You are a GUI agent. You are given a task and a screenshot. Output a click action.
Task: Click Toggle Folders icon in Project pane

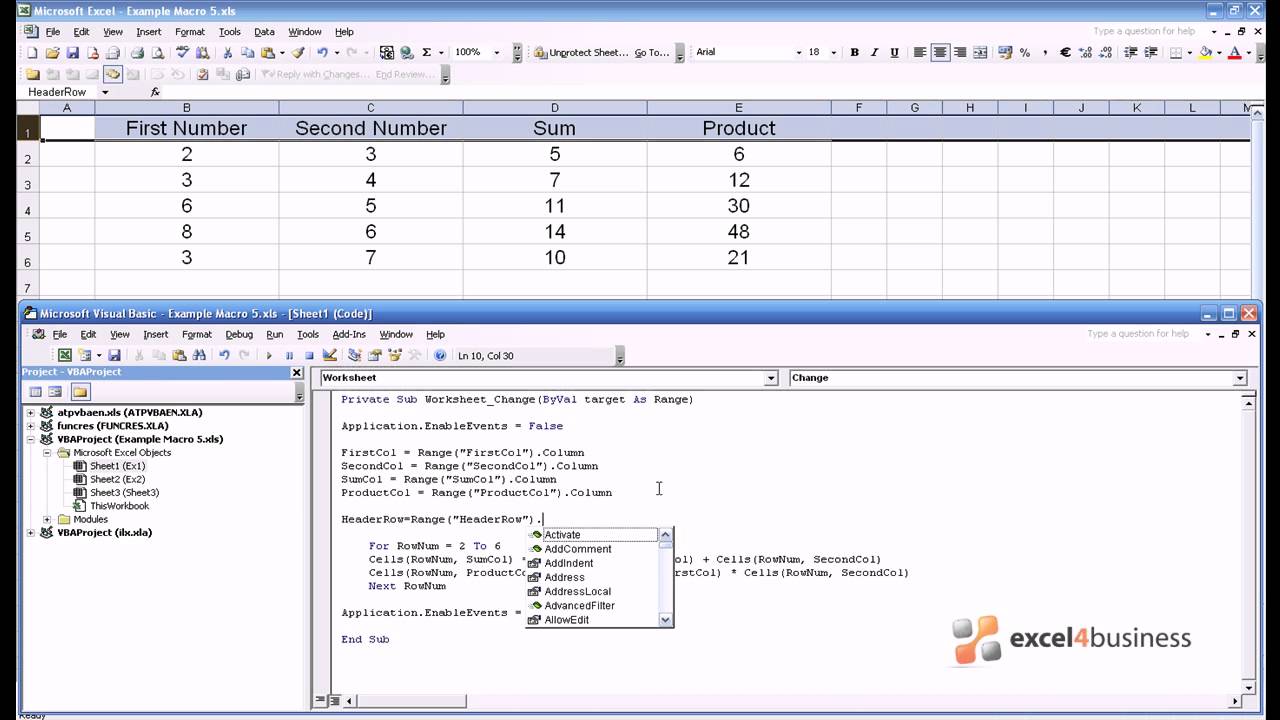(80, 392)
